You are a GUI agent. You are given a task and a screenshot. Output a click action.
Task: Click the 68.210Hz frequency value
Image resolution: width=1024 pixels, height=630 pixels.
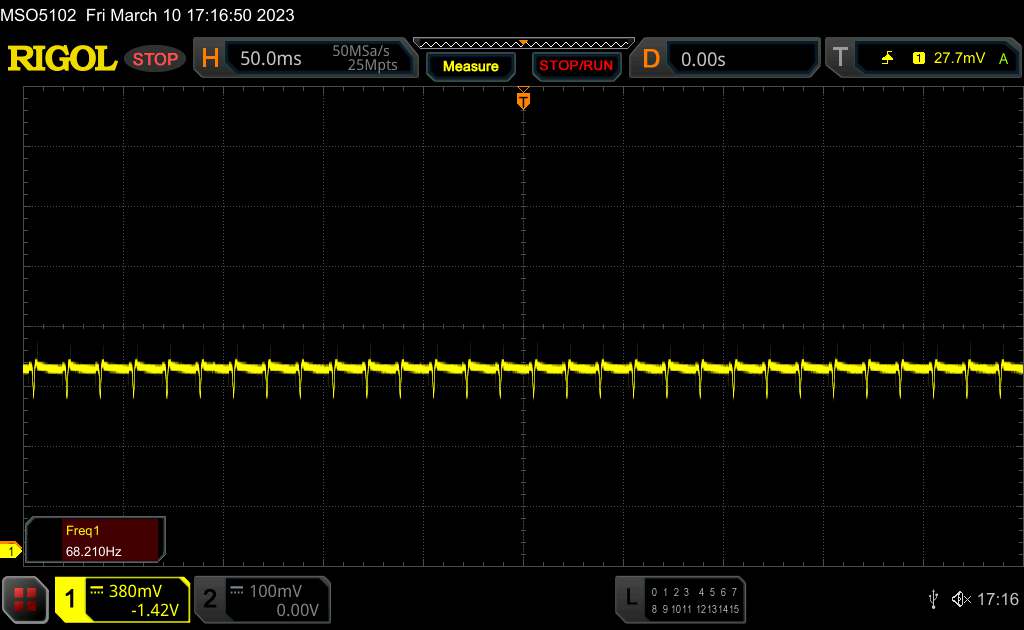93,552
